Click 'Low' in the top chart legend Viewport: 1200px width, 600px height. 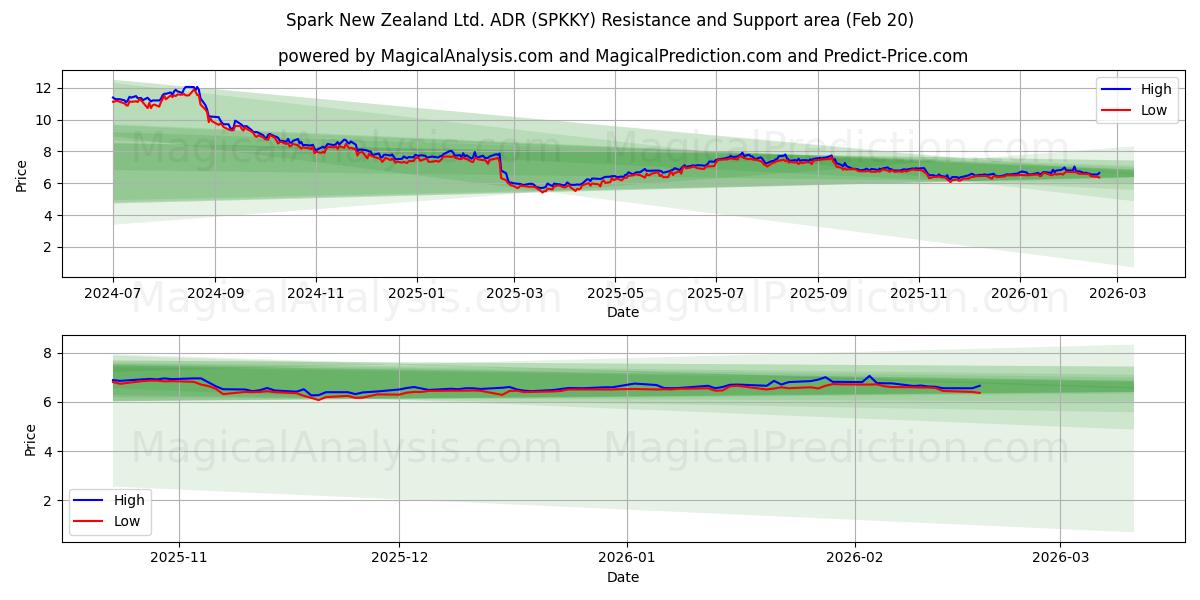(1154, 110)
